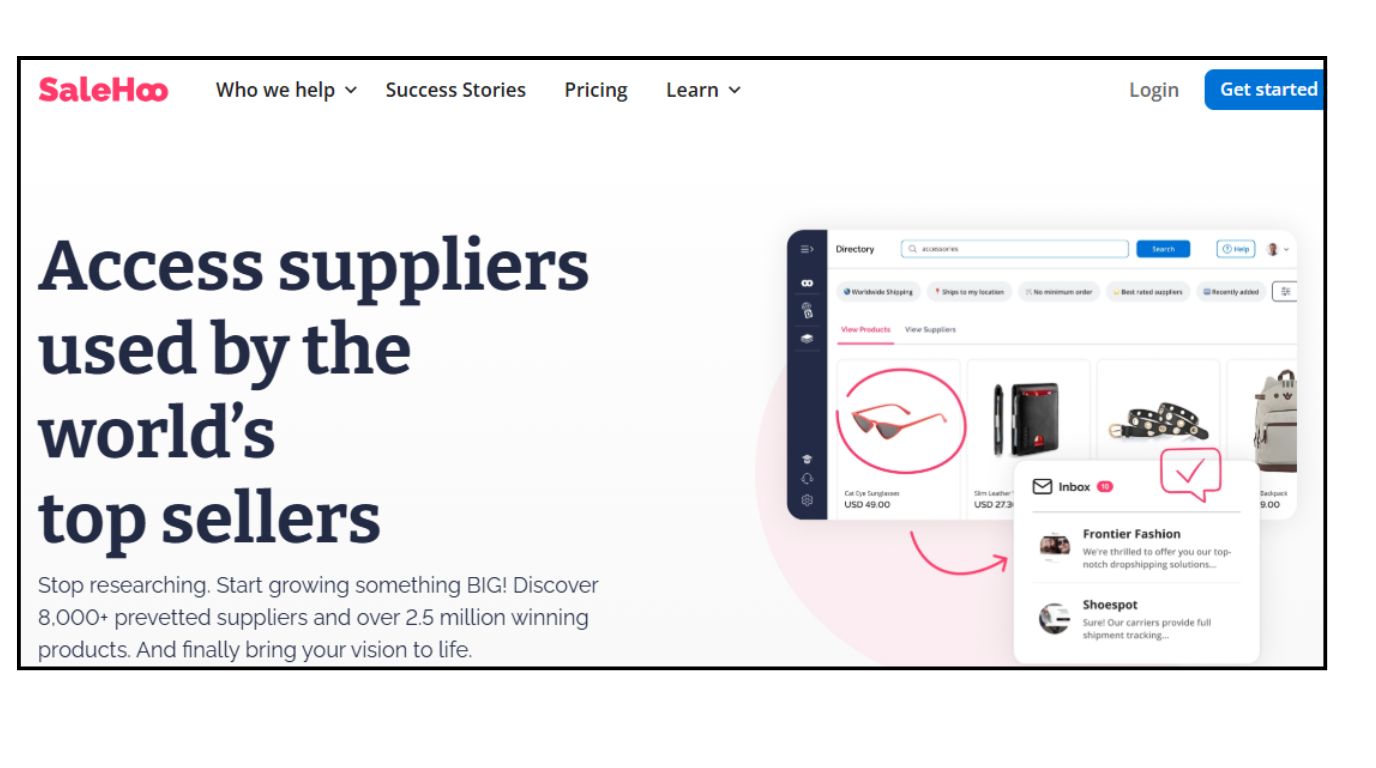The width and height of the screenshot is (1376, 768).
Task: Click the SaleHoo logo
Action: point(103,90)
